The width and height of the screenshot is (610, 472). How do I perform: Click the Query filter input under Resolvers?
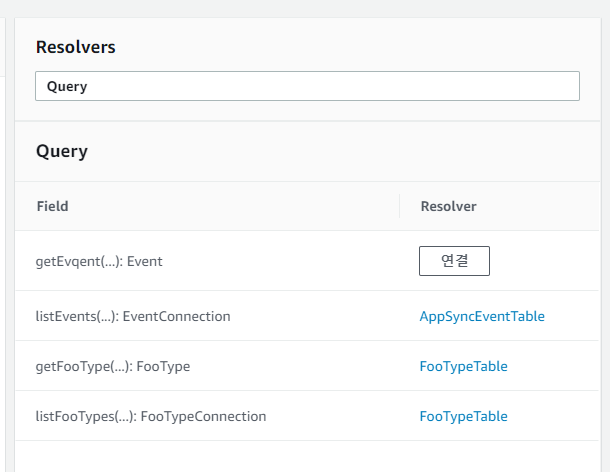click(x=307, y=86)
